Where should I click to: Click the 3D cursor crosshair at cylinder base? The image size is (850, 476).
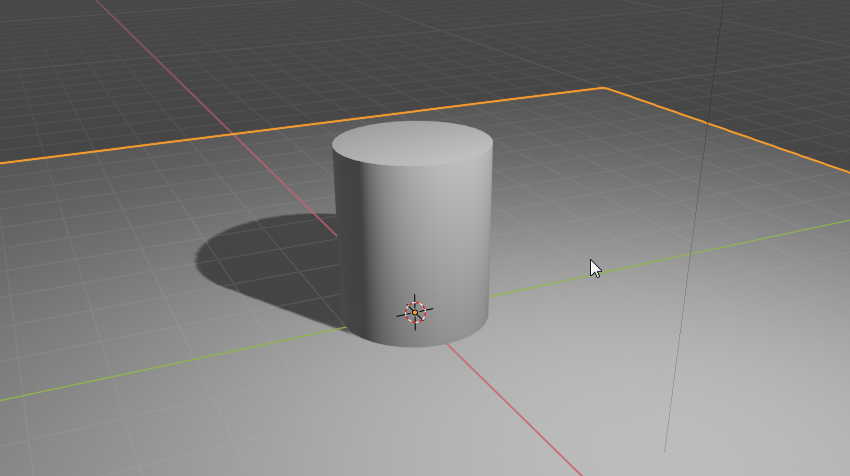[415, 312]
